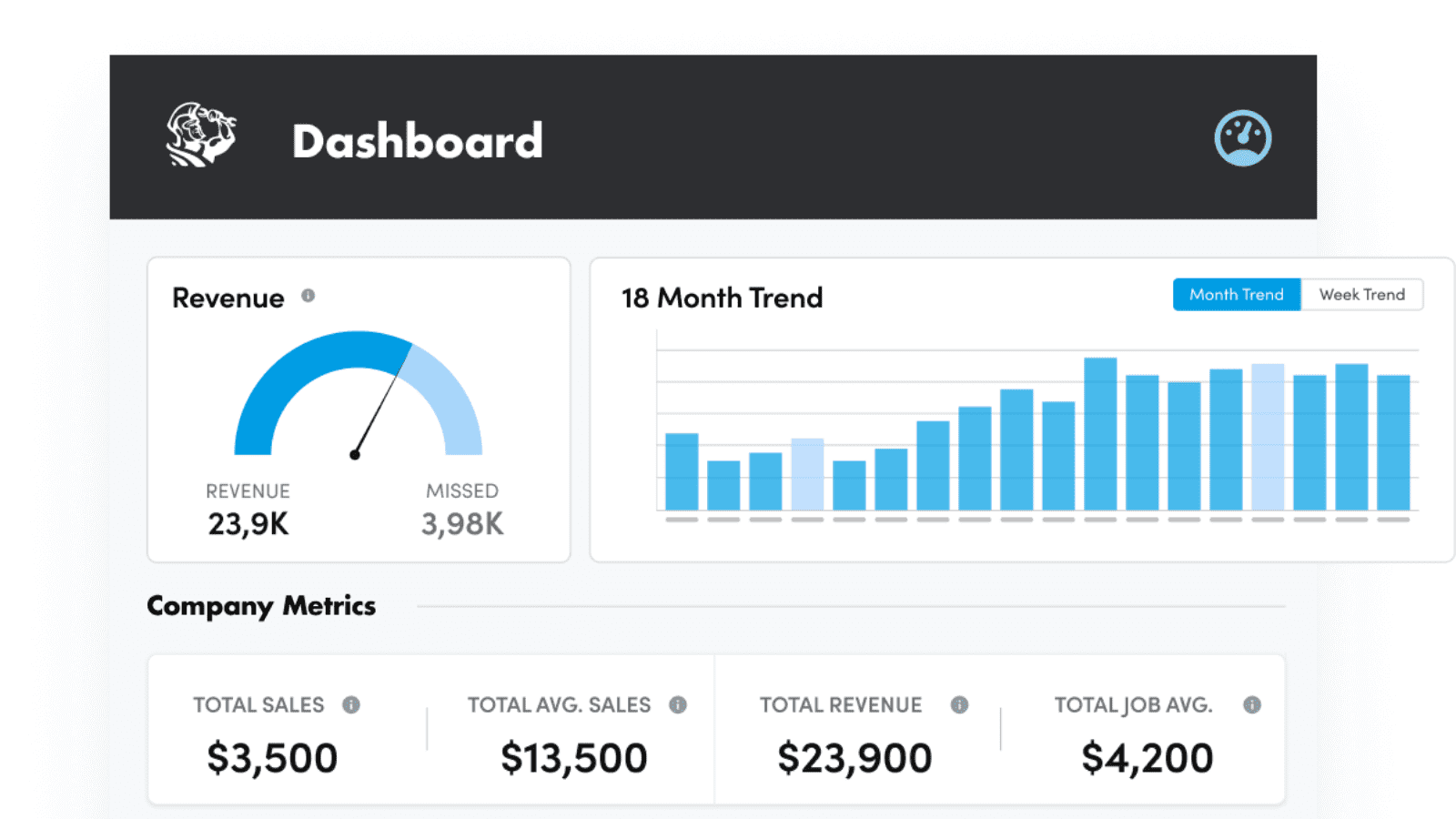Screen dimensions: 1456x819
Task: Click info icon beside Total Job Avg.
Action: pos(1252,704)
